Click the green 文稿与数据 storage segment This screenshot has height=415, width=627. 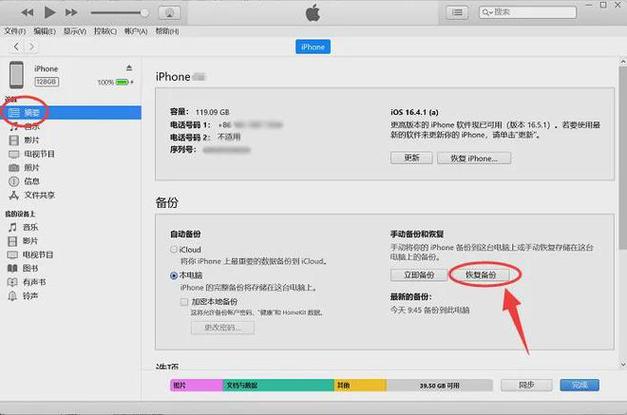278,385
